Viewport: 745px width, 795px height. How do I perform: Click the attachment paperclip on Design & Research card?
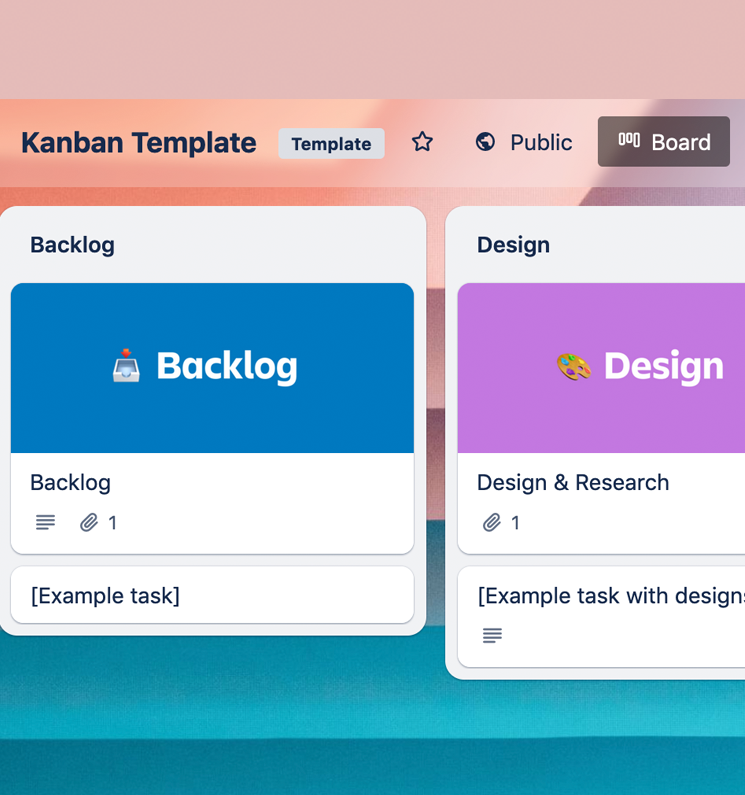click(491, 522)
